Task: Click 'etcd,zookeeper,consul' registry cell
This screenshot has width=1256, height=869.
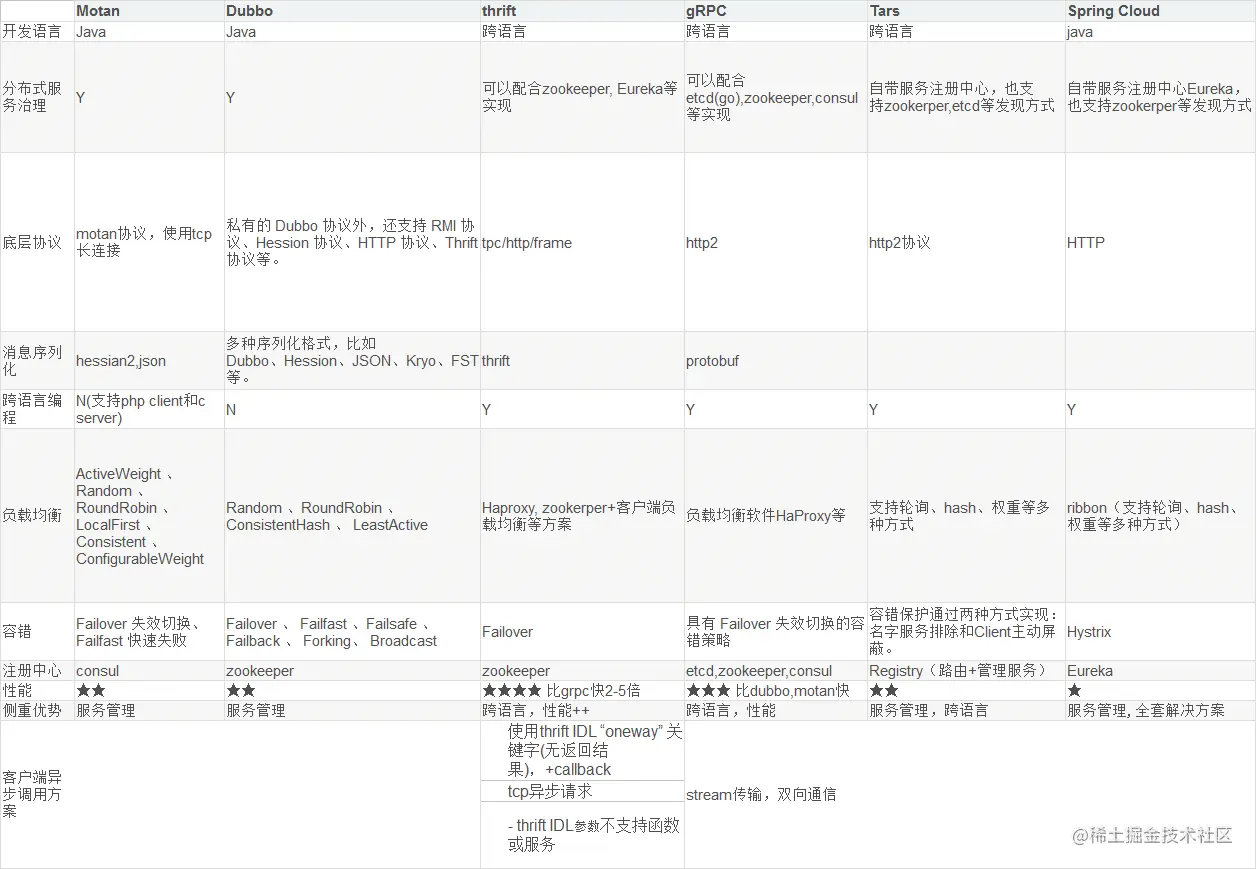Action: coord(759,671)
